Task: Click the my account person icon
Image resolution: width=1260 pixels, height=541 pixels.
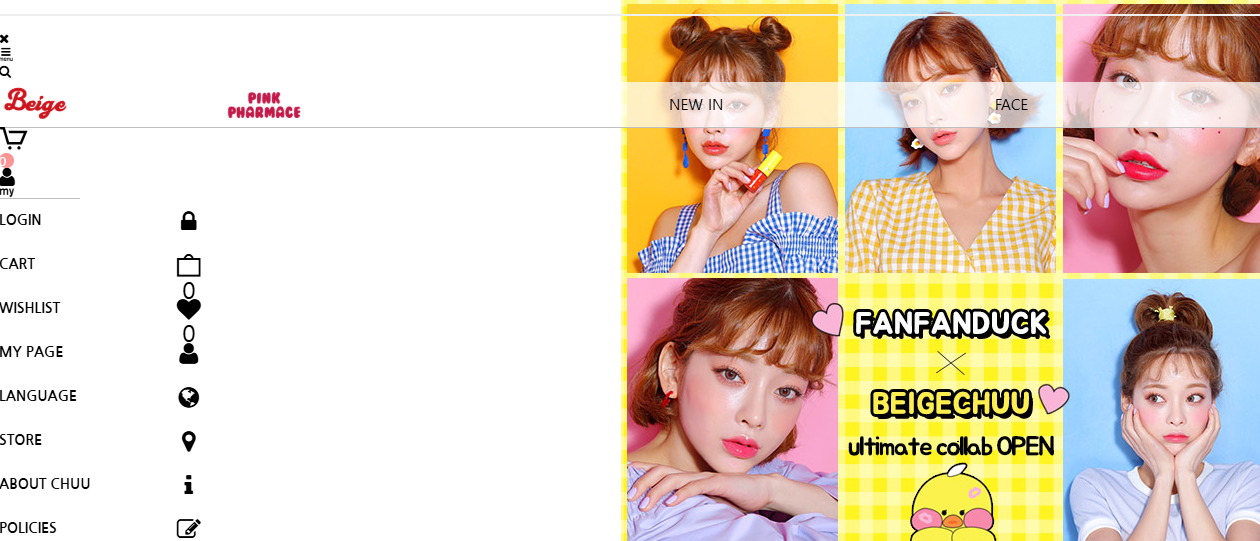Action: click(7, 181)
